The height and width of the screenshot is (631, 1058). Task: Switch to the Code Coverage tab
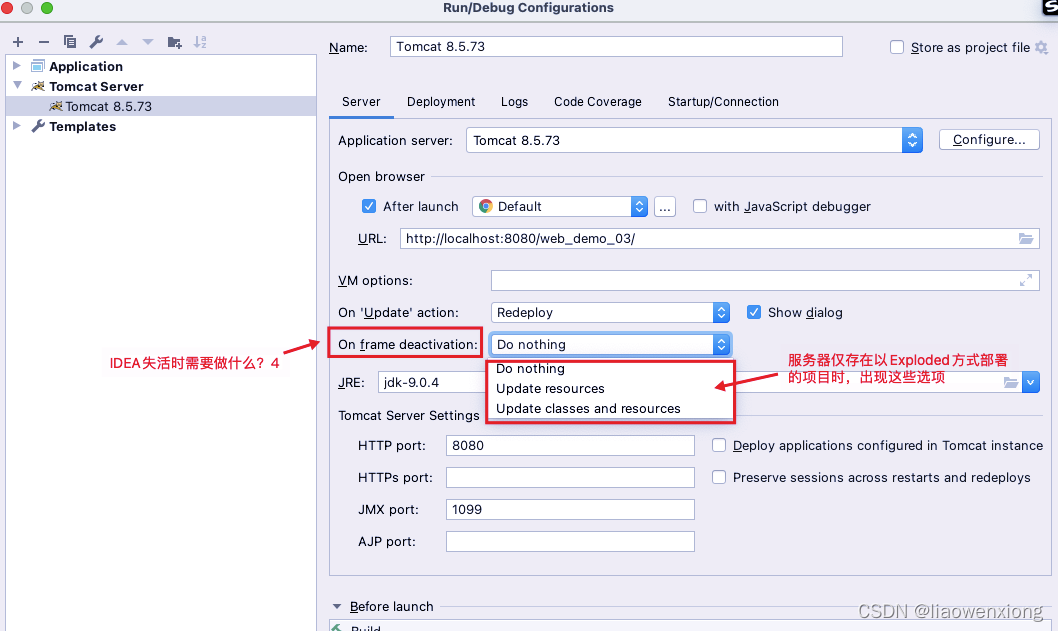(x=598, y=102)
